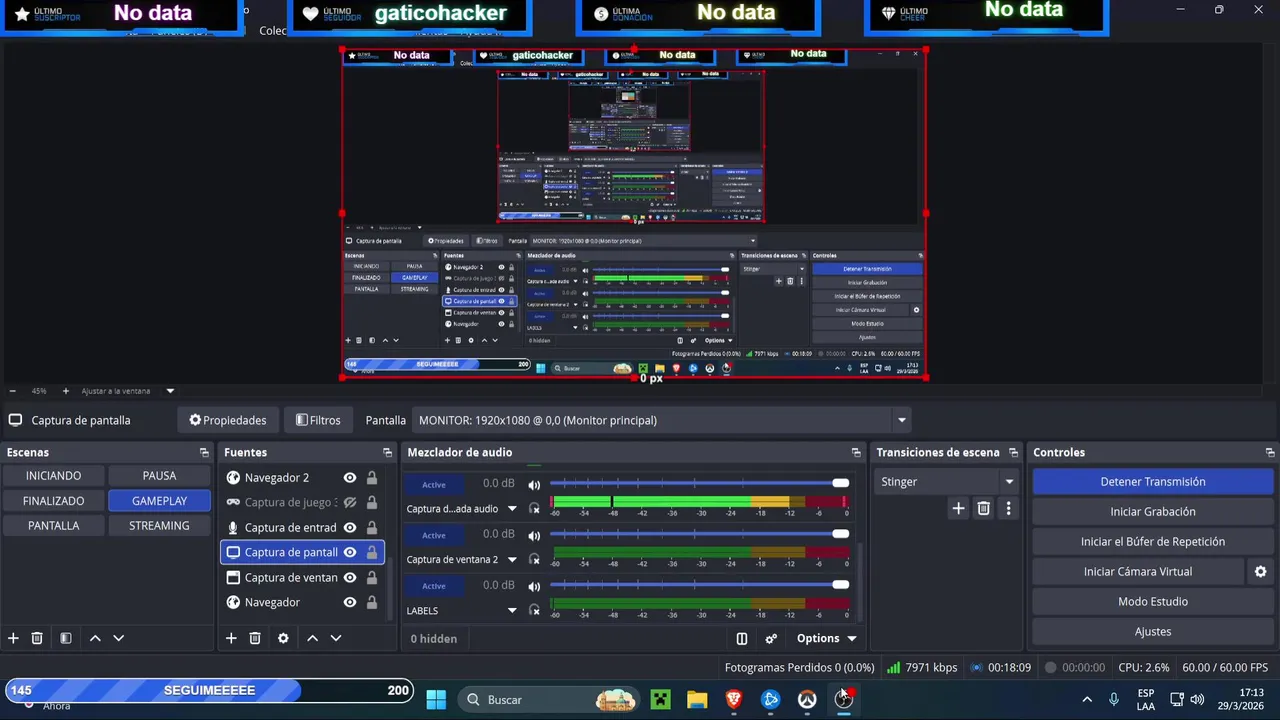
Task: Add a new scene with the plus icon
Action: coord(13,638)
